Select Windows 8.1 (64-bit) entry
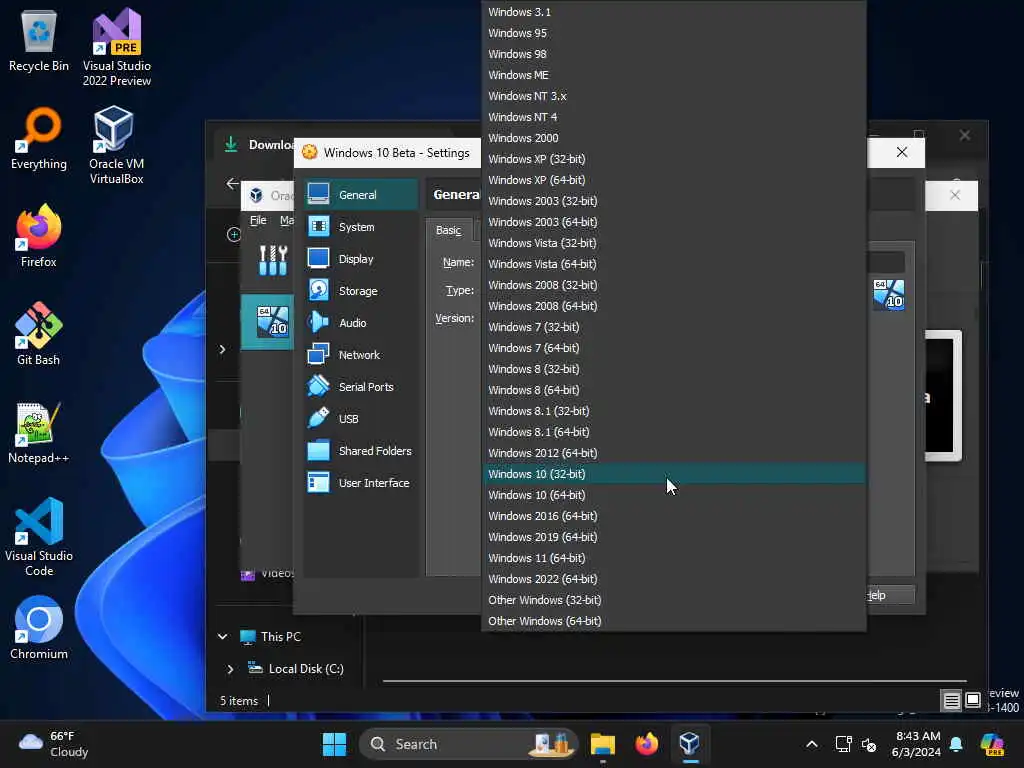 pos(674,432)
